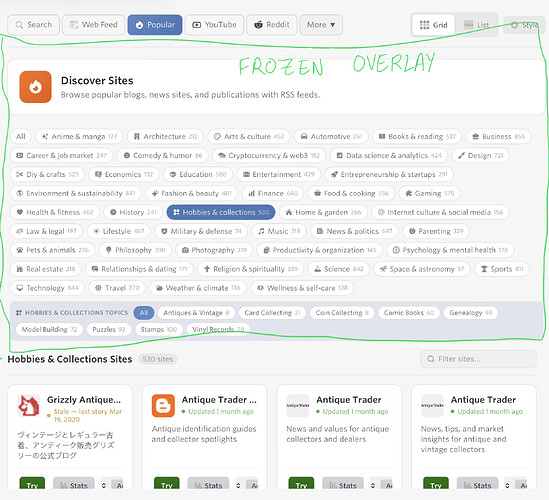The width and height of the screenshot is (549, 500).
Task: Pick Diy & crafts category
Action: pyautogui.click(x=47, y=174)
